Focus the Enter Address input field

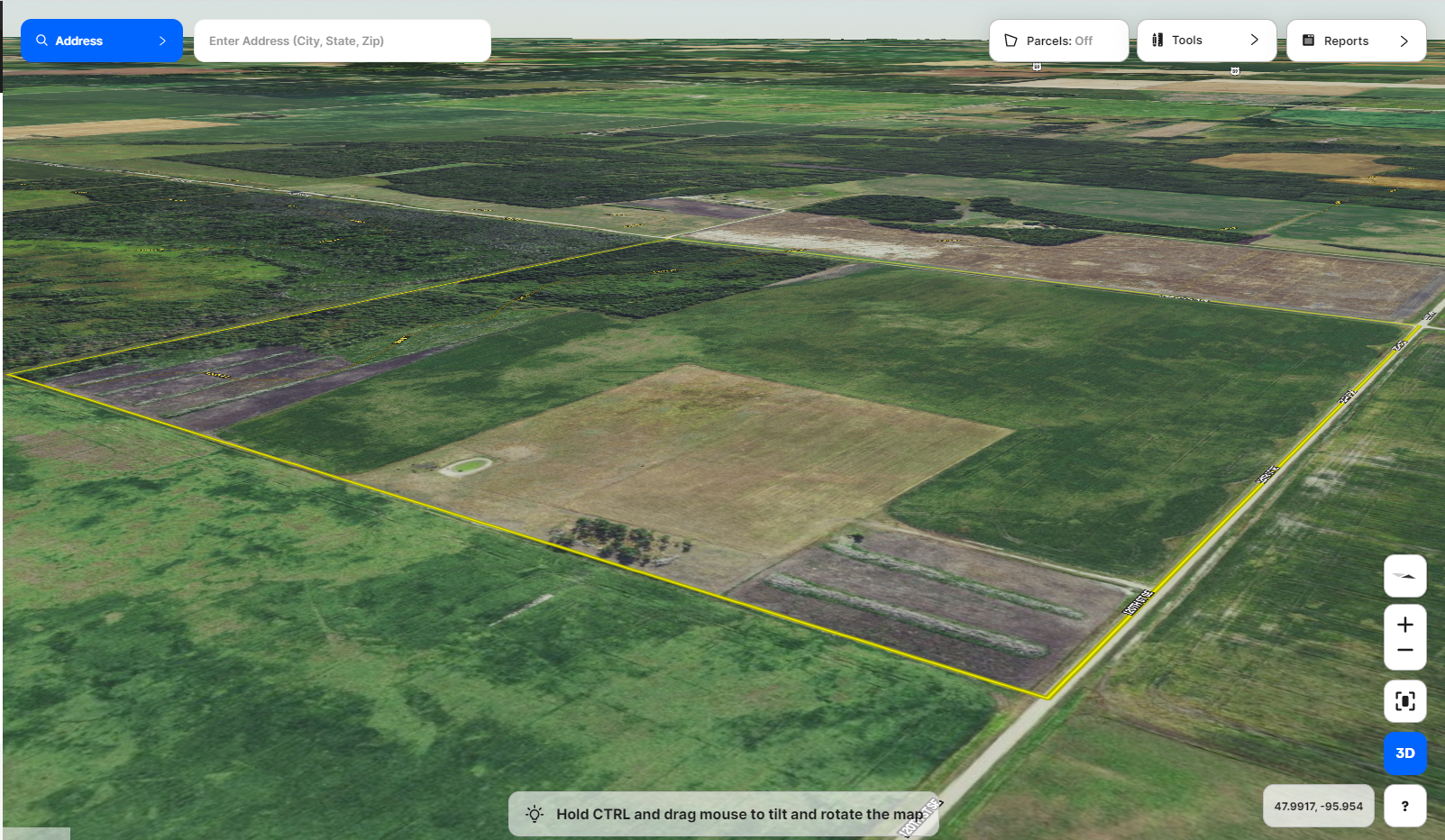click(343, 41)
